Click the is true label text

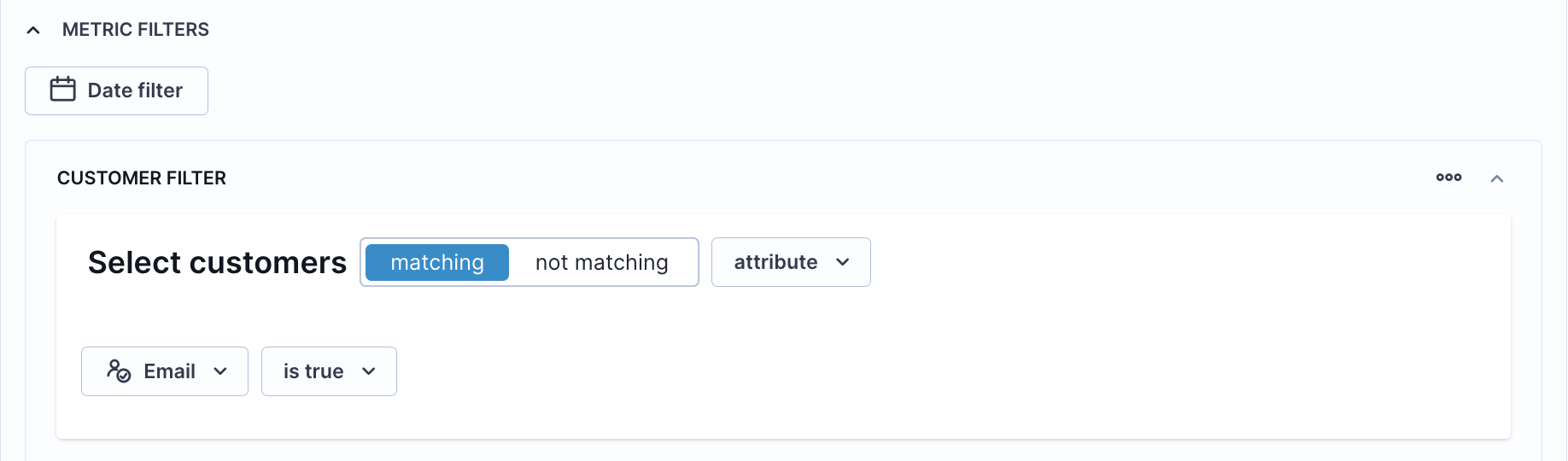[313, 371]
